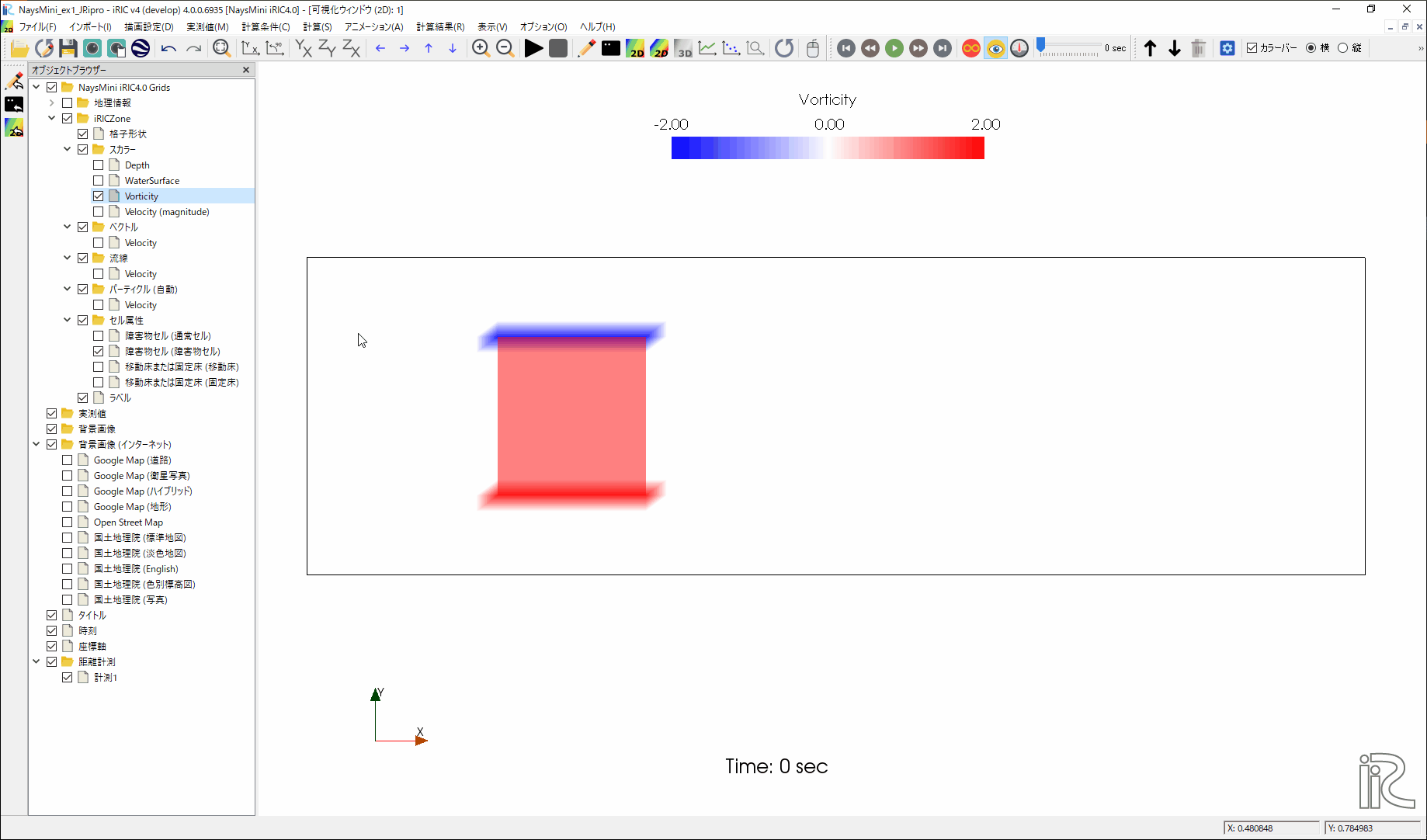1427x840 pixels.
Task: Open the blue gear property icon
Action: coord(1227,48)
